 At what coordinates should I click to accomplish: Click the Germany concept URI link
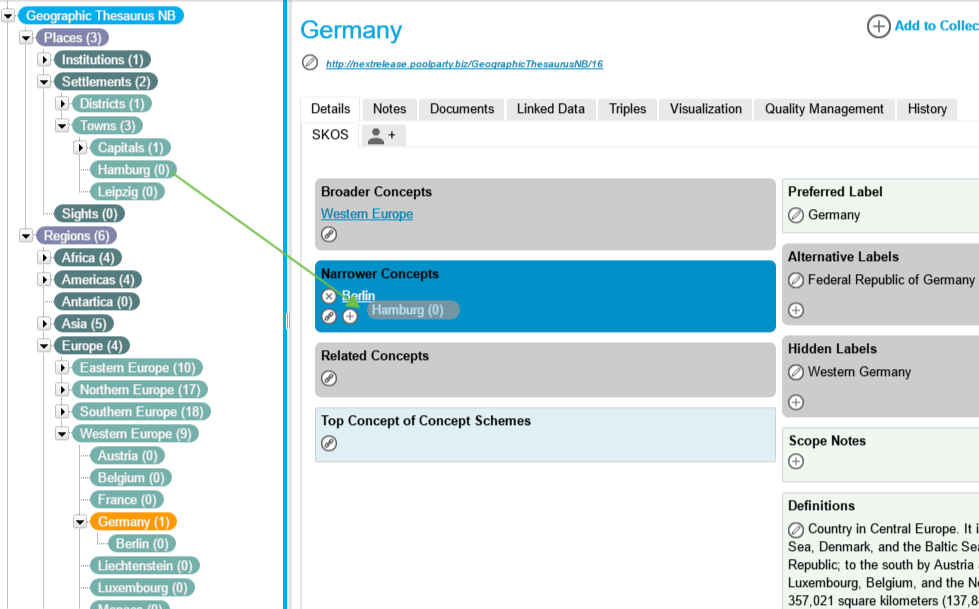[x=464, y=64]
